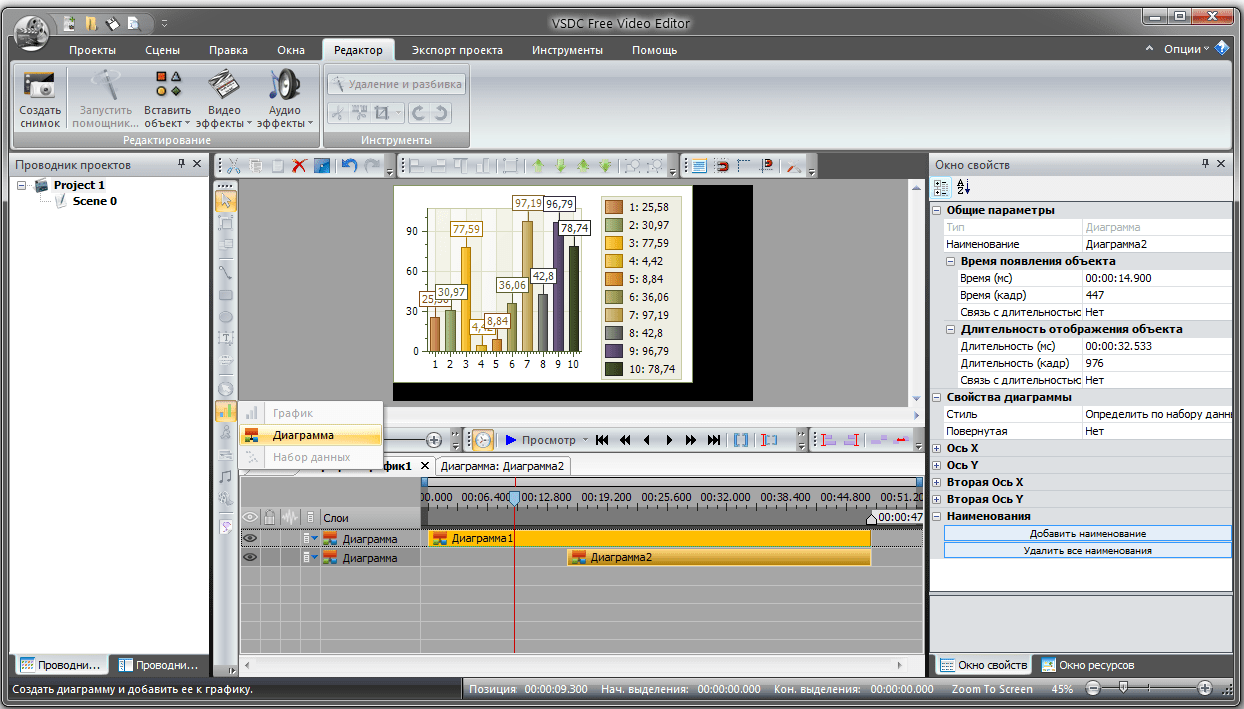Click the zoom-in plus icon on the timeline
Screen dimensions: 1244x709
[x=434, y=440]
